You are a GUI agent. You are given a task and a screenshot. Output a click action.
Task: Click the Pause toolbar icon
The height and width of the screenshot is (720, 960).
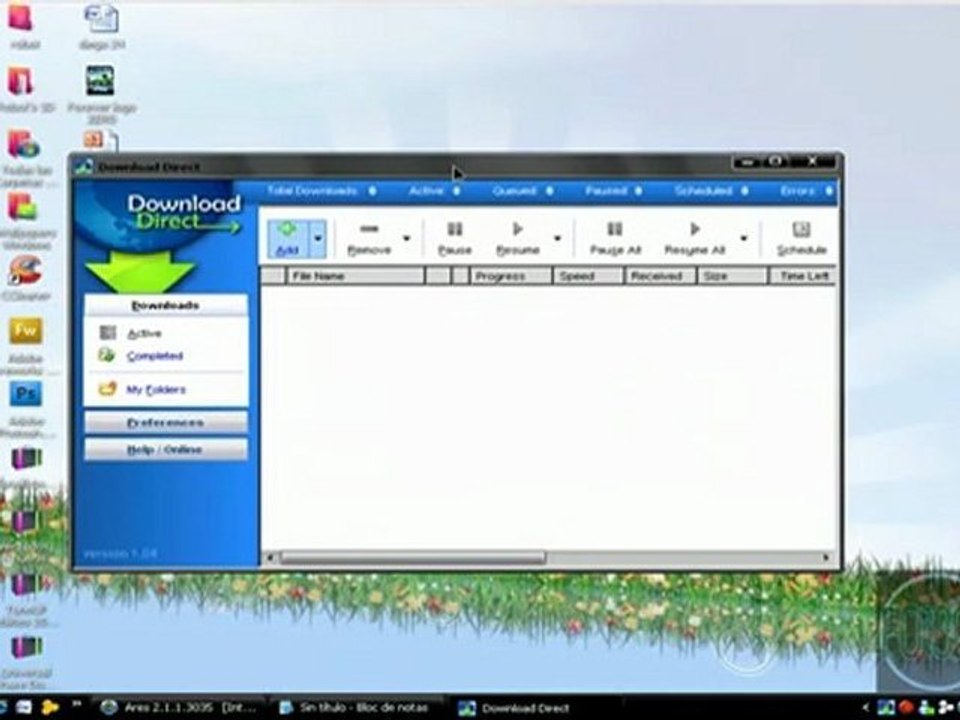tap(455, 238)
